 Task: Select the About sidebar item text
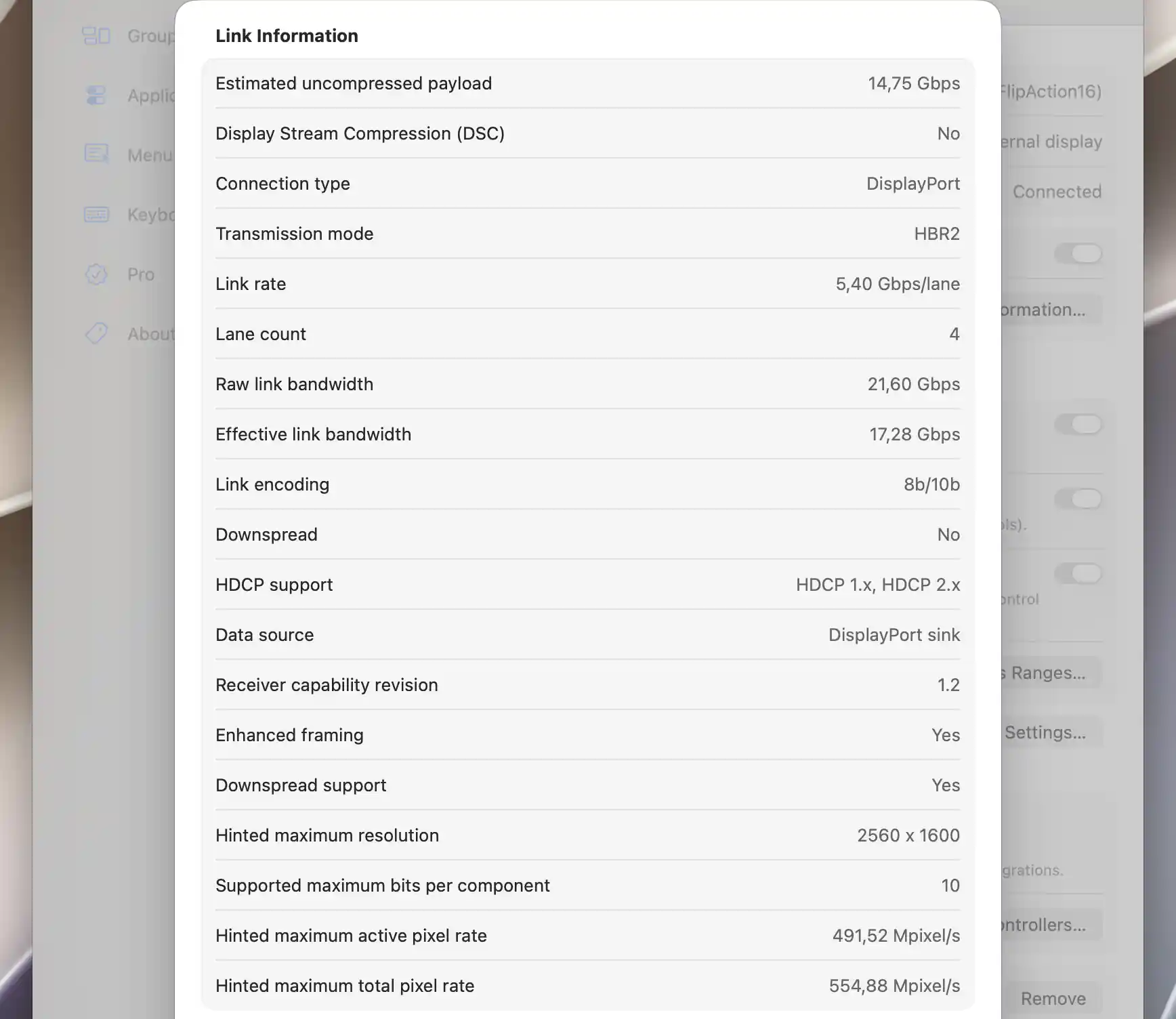coord(151,334)
